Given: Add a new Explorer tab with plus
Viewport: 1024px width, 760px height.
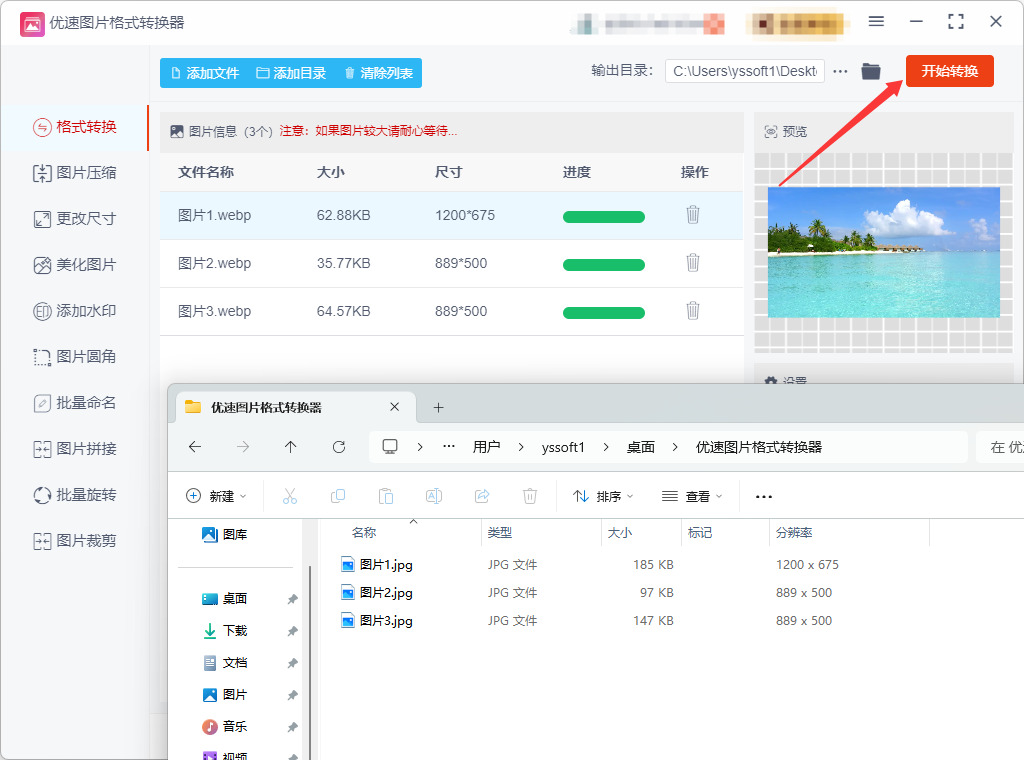Looking at the screenshot, I should (x=438, y=407).
